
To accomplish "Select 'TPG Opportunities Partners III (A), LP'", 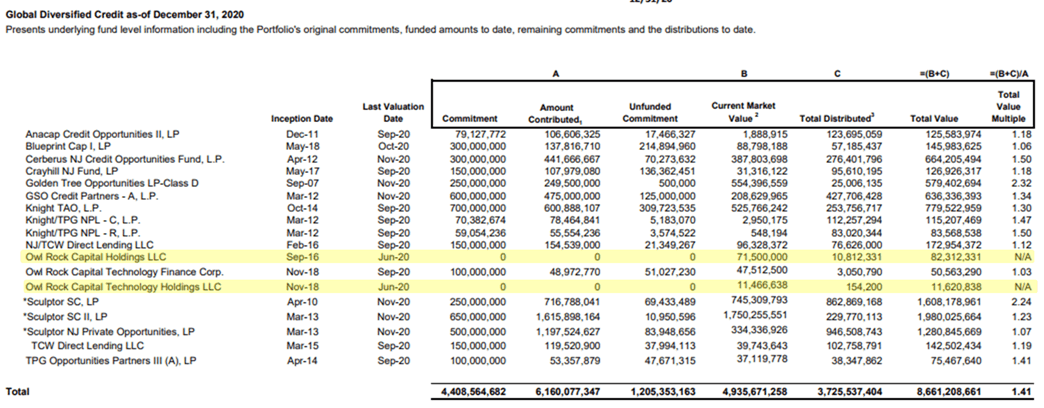I will tap(112, 361).
